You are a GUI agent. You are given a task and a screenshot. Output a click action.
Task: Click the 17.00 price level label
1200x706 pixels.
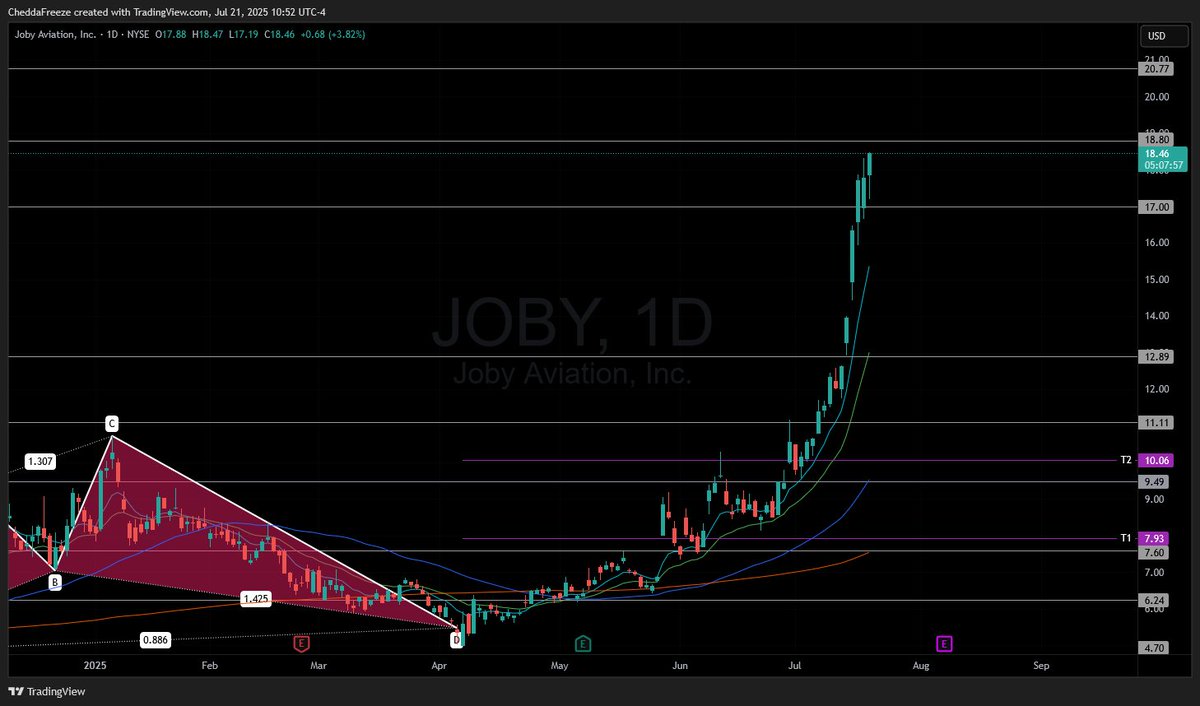point(1155,207)
